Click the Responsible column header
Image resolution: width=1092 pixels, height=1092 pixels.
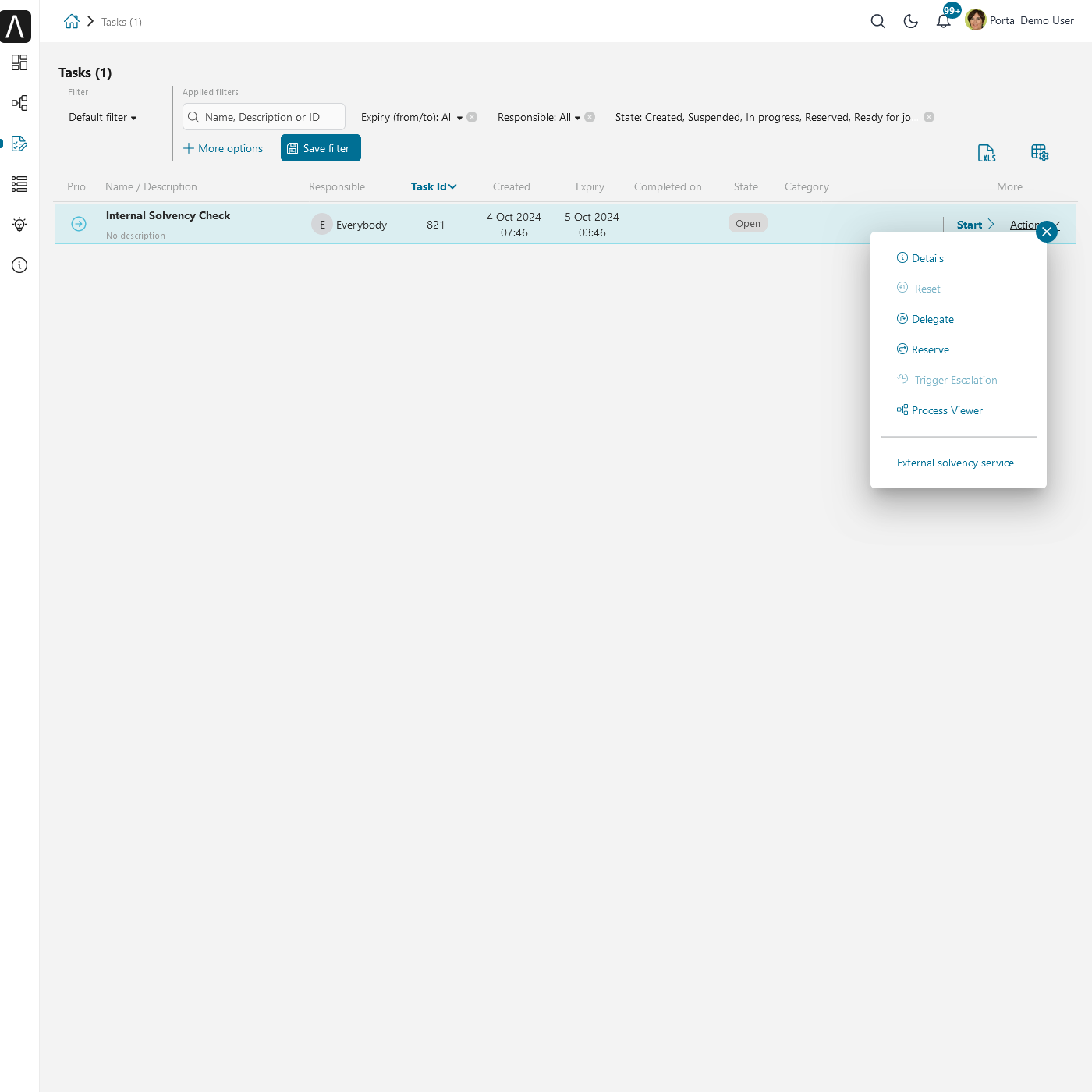tap(337, 186)
